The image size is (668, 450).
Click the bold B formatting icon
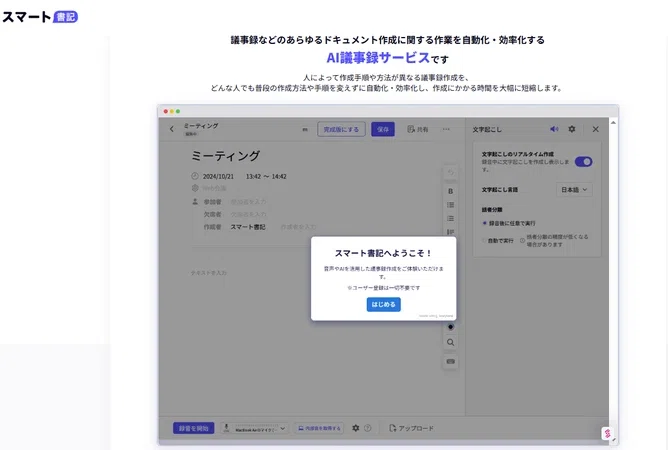pyautogui.click(x=450, y=191)
